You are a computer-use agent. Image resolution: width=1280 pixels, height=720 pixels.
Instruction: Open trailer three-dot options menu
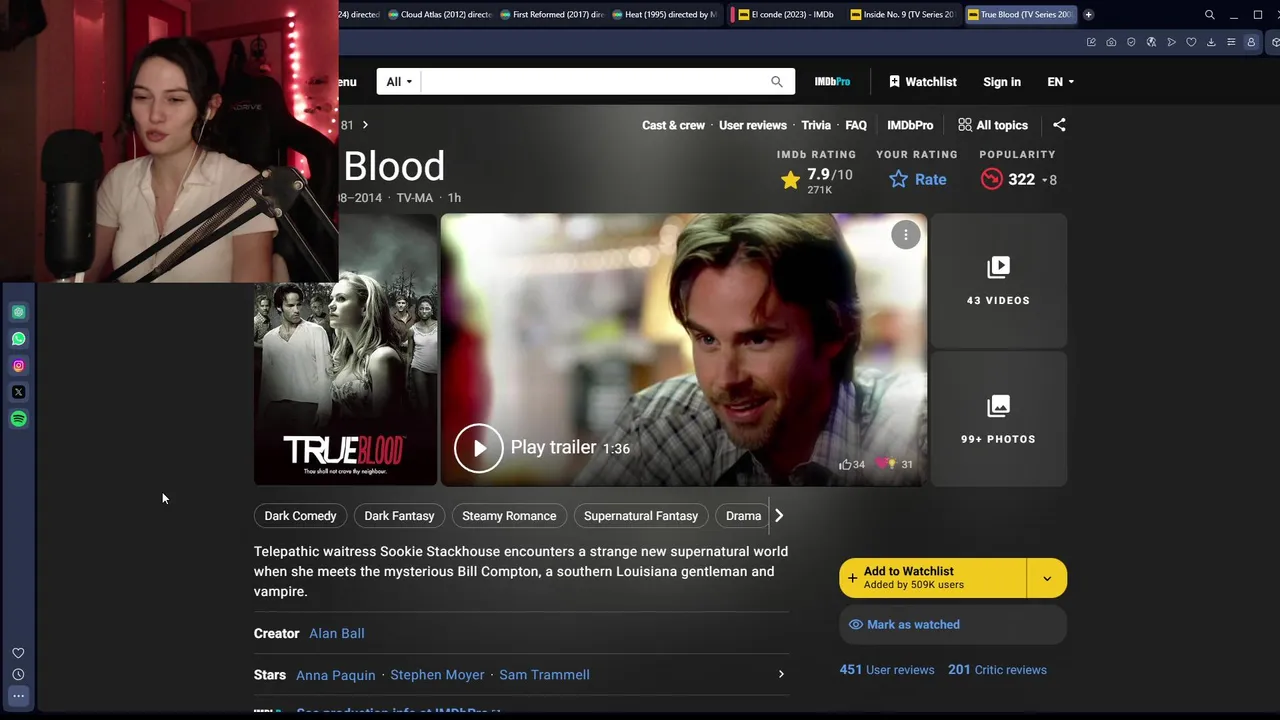coord(905,235)
